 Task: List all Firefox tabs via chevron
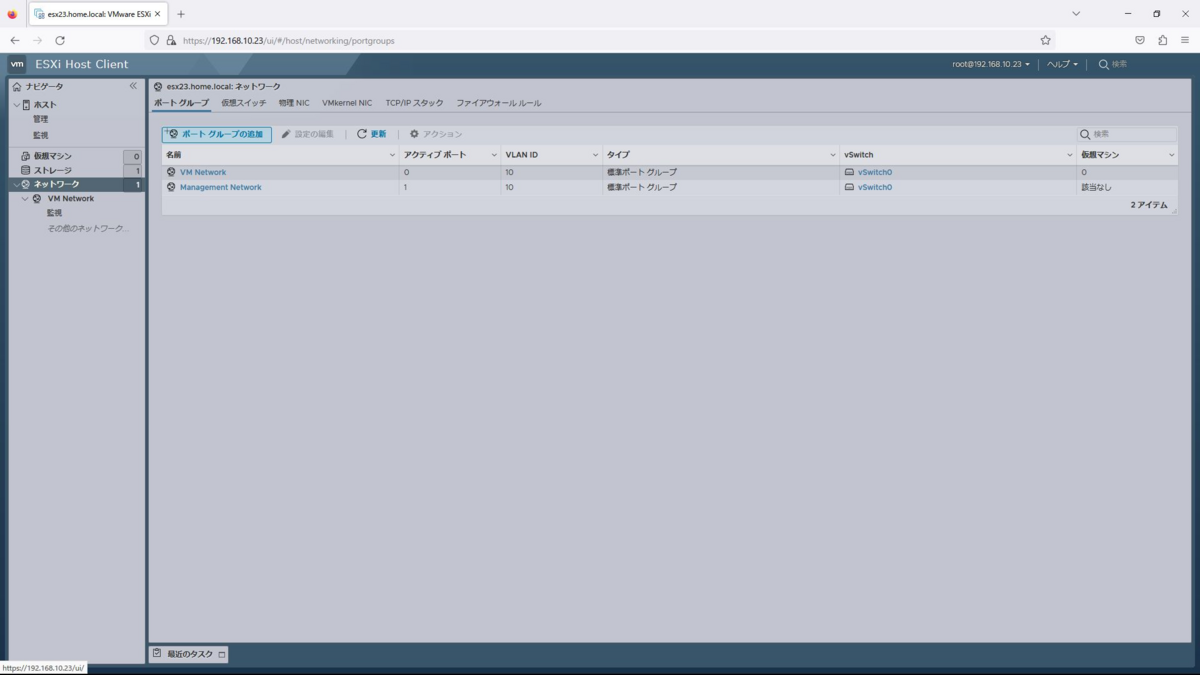[1076, 14]
